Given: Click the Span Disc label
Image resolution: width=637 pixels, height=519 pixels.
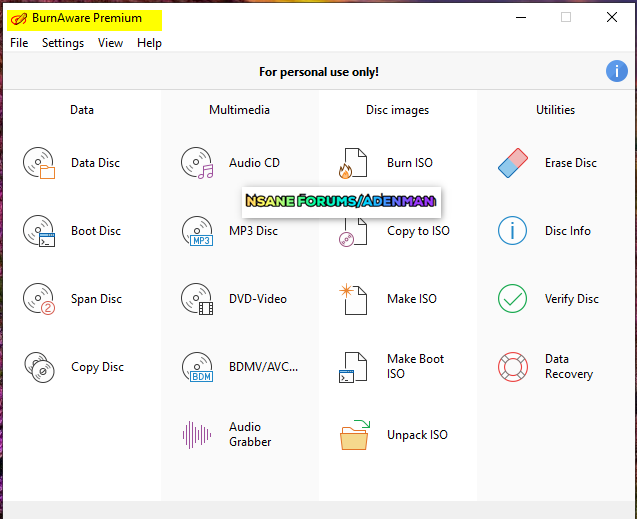Looking at the screenshot, I should (x=96, y=299).
